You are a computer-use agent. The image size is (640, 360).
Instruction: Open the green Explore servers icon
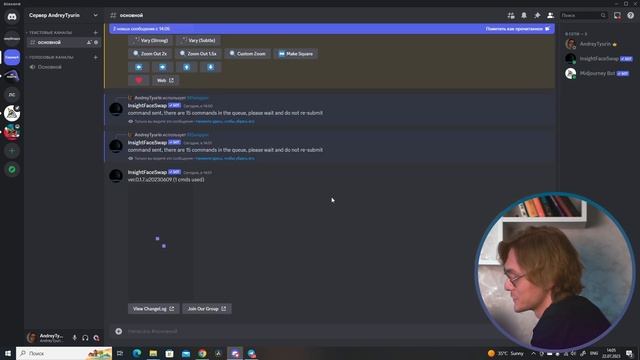click(12, 169)
